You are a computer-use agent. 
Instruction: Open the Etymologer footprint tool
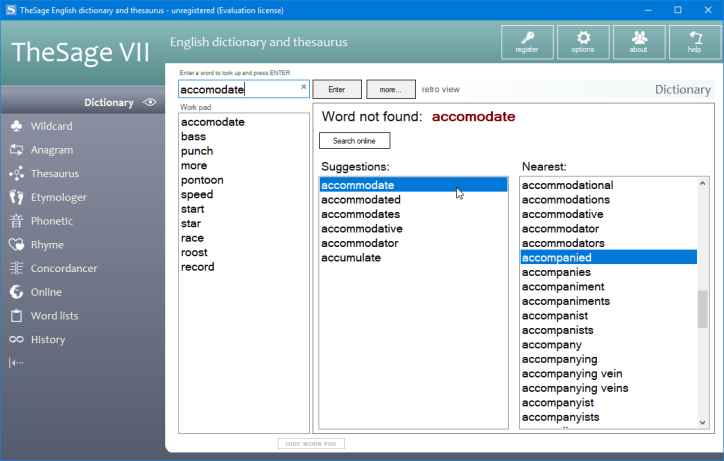[x=58, y=197]
